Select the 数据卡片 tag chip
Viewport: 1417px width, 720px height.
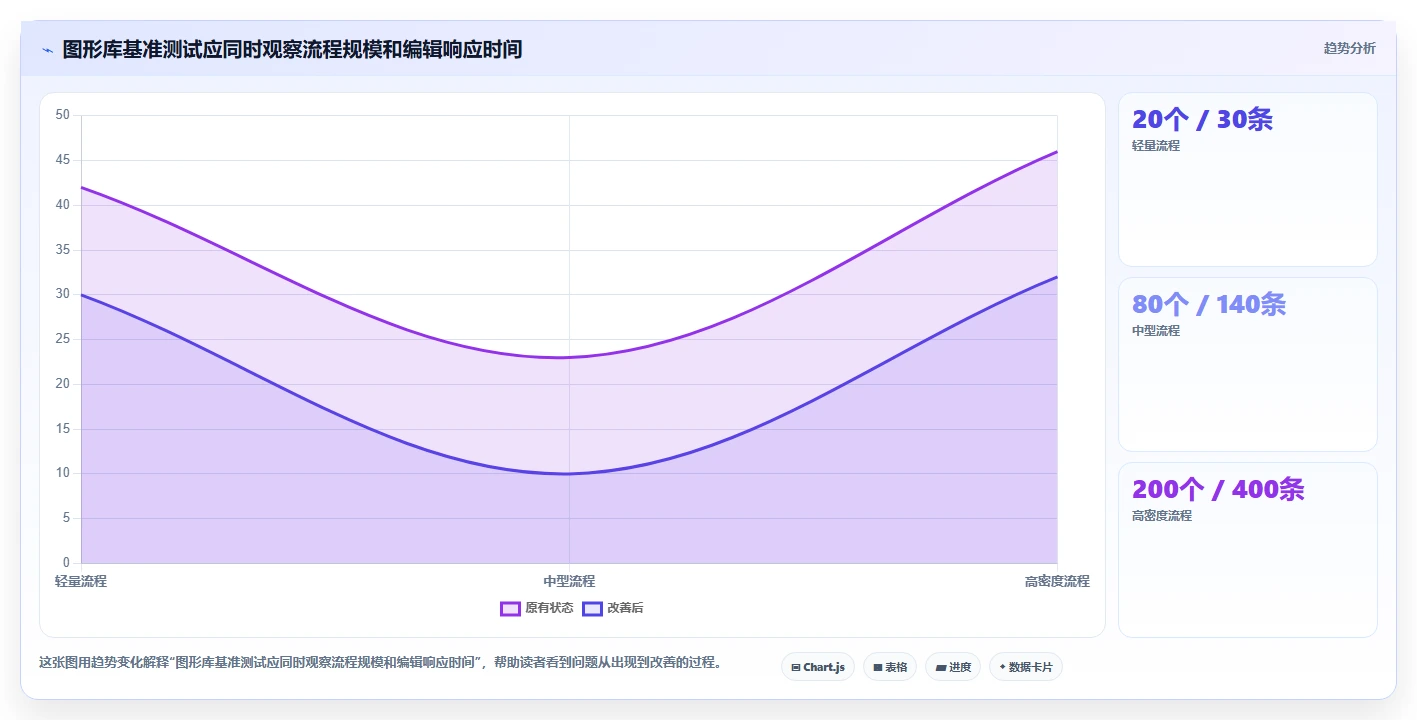click(x=1025, y=667)
